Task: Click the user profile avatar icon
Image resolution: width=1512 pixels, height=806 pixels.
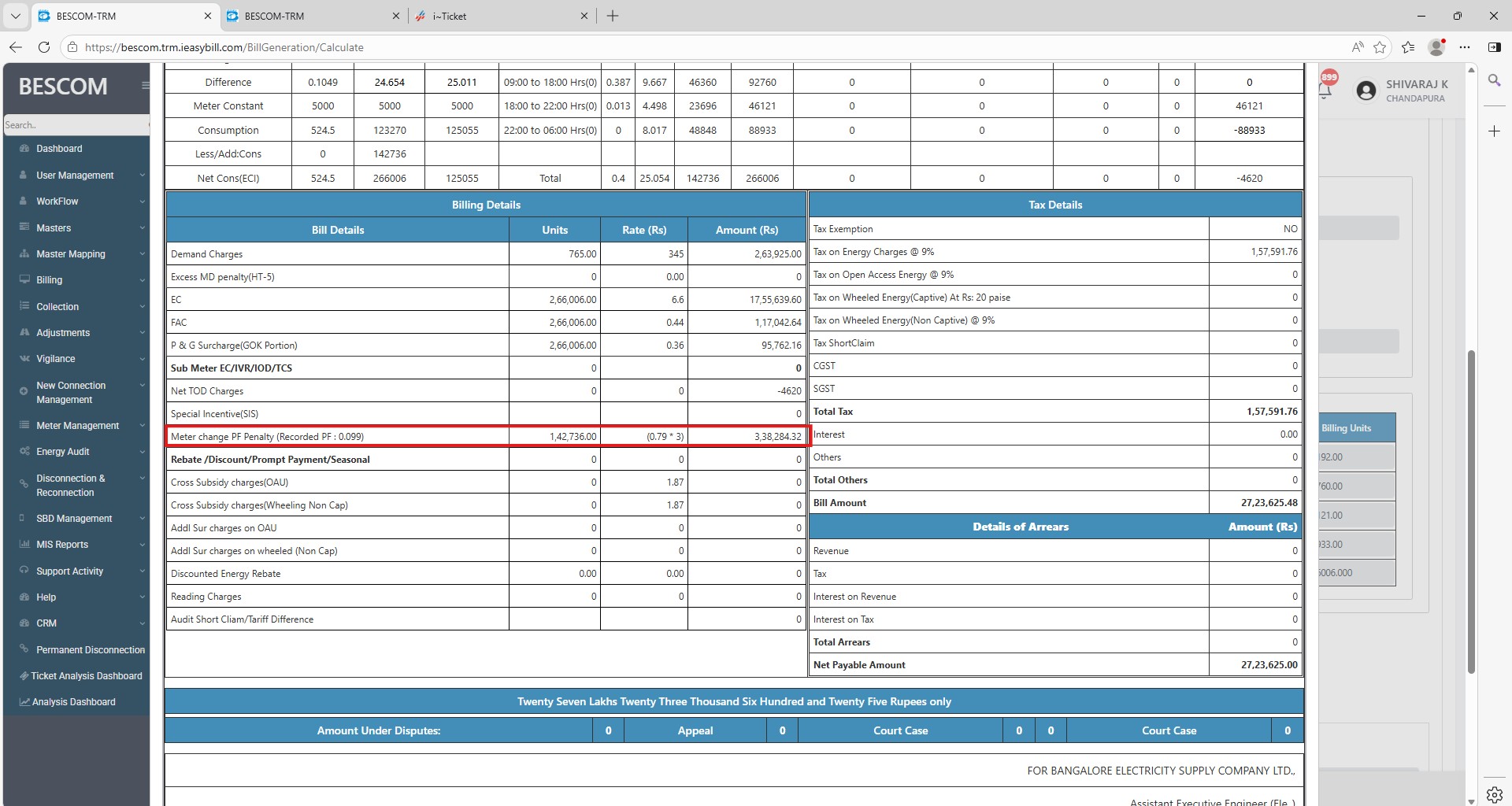Action: click(1366, 91)
